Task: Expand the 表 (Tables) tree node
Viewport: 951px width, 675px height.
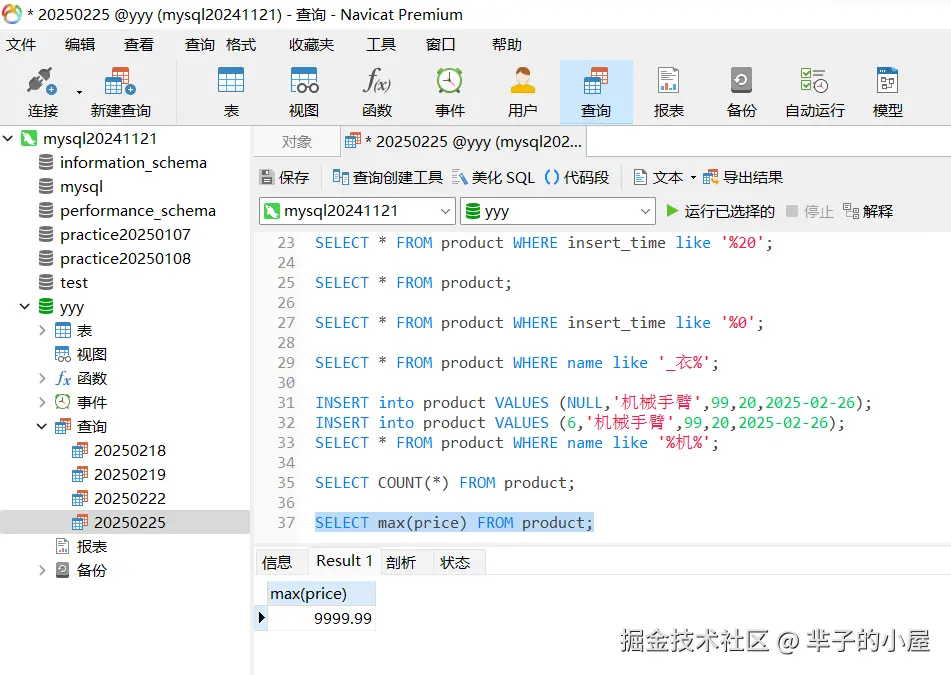Action: (x=42, y=331)
